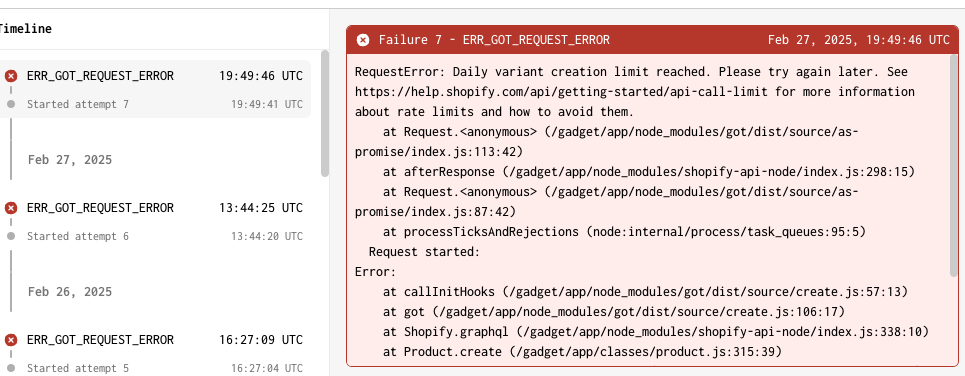Click the 'at Shopify.graphql' stack trace line
Screen dimensions: 965x376
pyautogui.click(x=655, y=332)
